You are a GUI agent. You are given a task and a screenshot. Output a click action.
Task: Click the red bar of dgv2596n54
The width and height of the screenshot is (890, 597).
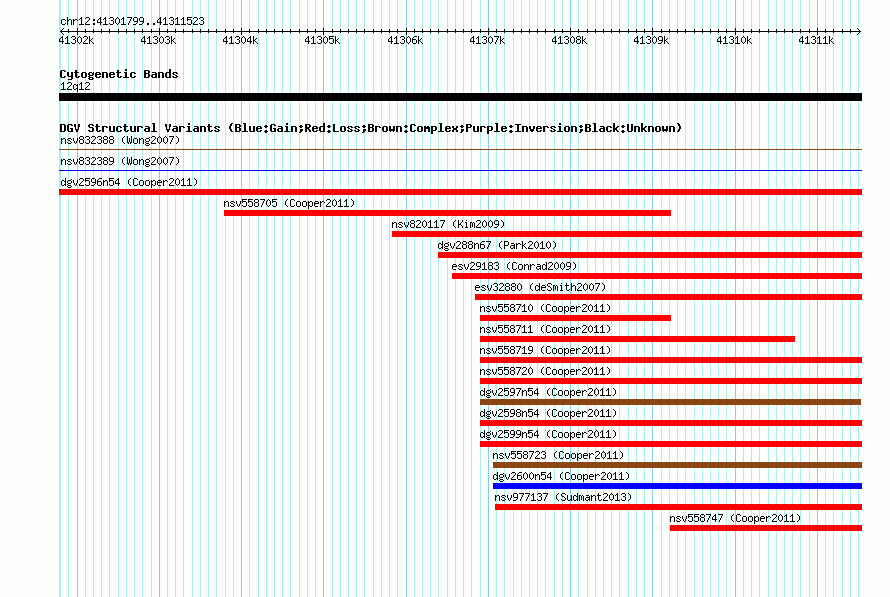[460, 192]
